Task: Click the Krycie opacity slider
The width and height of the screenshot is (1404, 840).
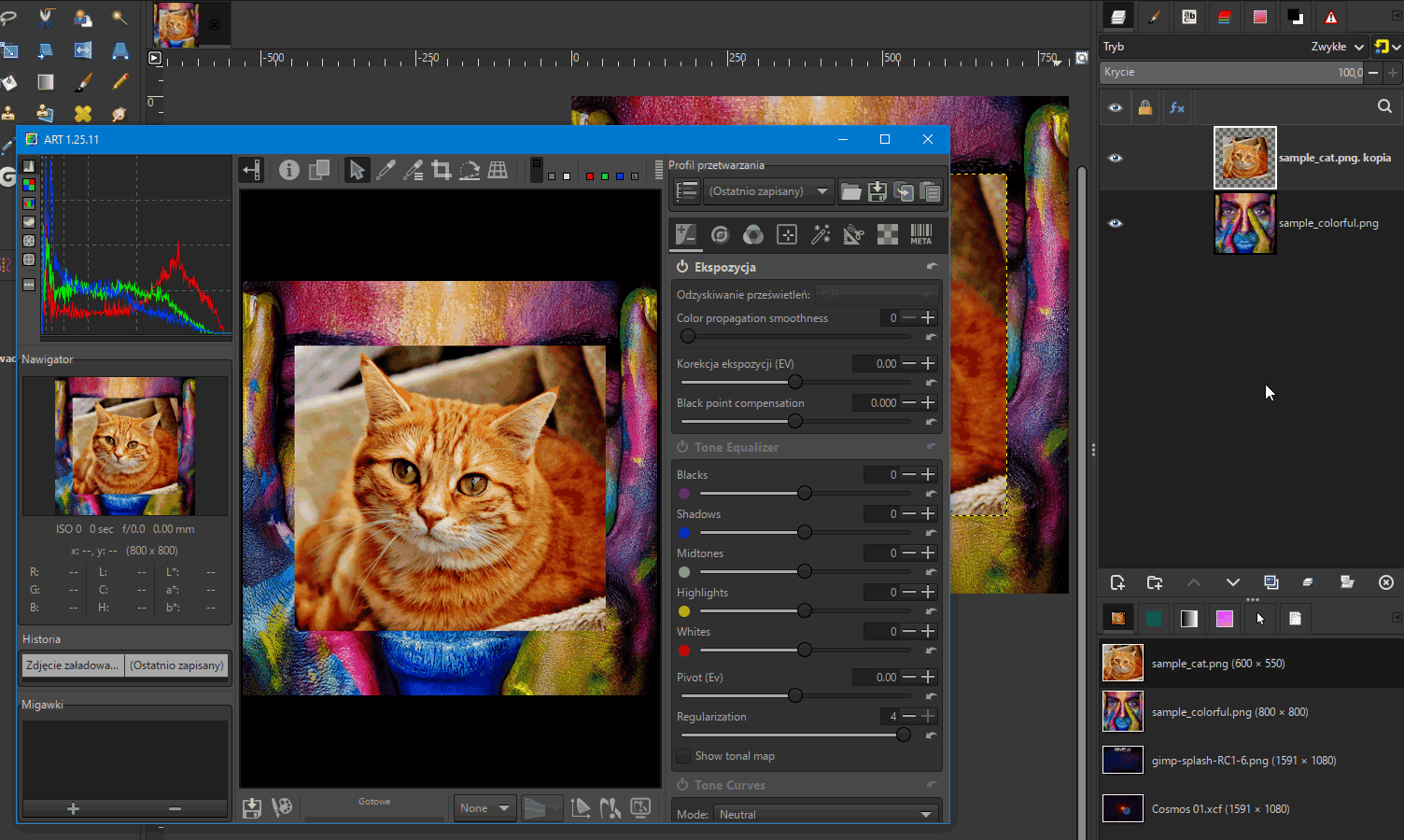Action: tap(1232, 72)
